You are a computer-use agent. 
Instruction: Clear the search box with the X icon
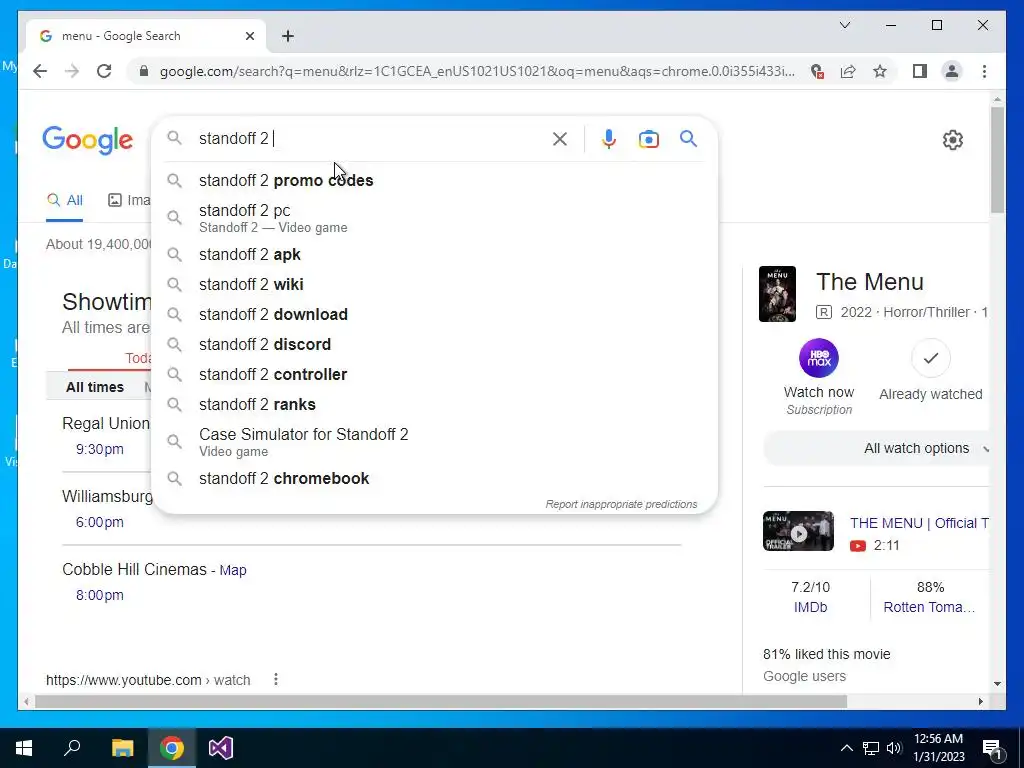(560, 139)
